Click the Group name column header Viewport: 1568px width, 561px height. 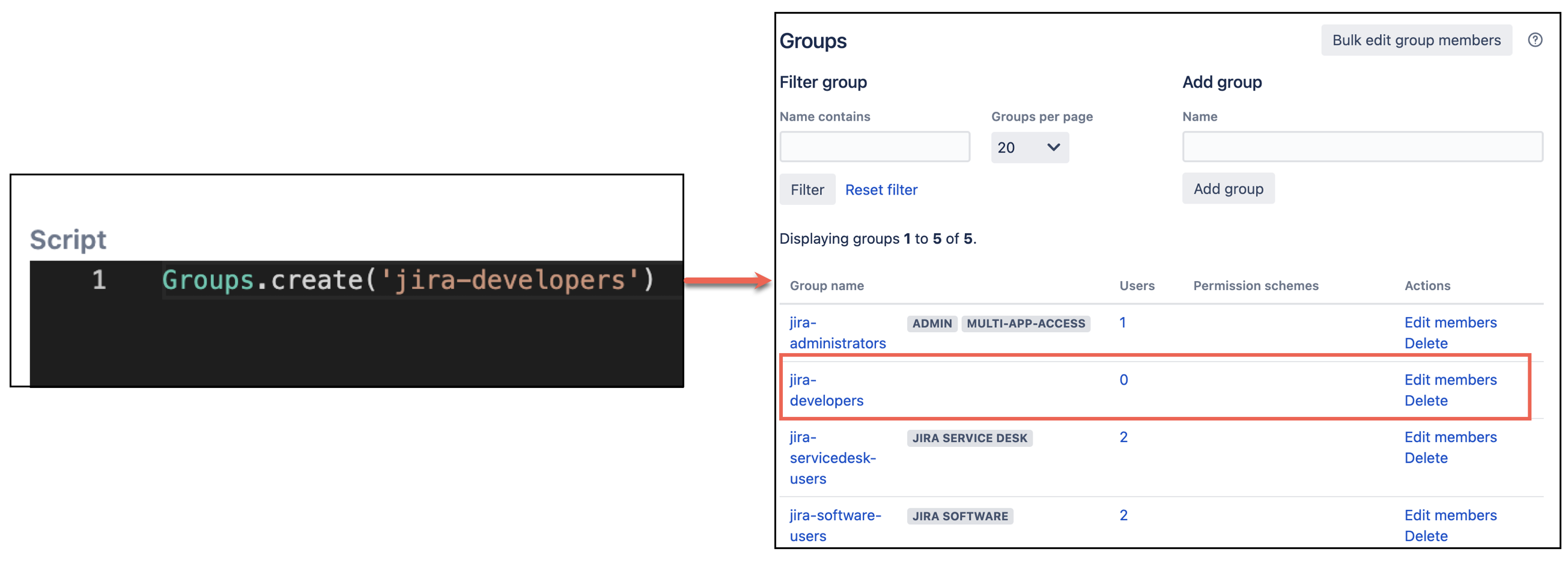(x=826, y=285)
